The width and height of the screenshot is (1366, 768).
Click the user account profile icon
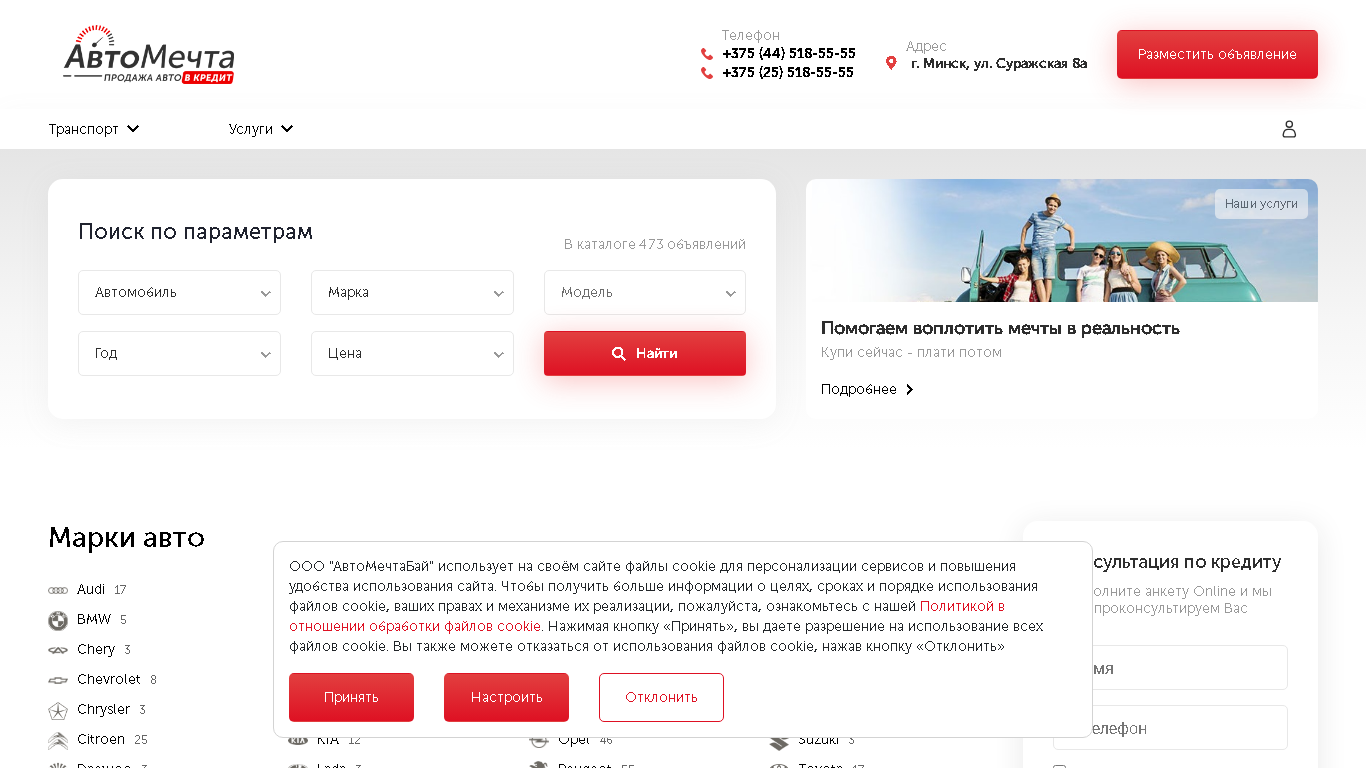click(1289, 129)
